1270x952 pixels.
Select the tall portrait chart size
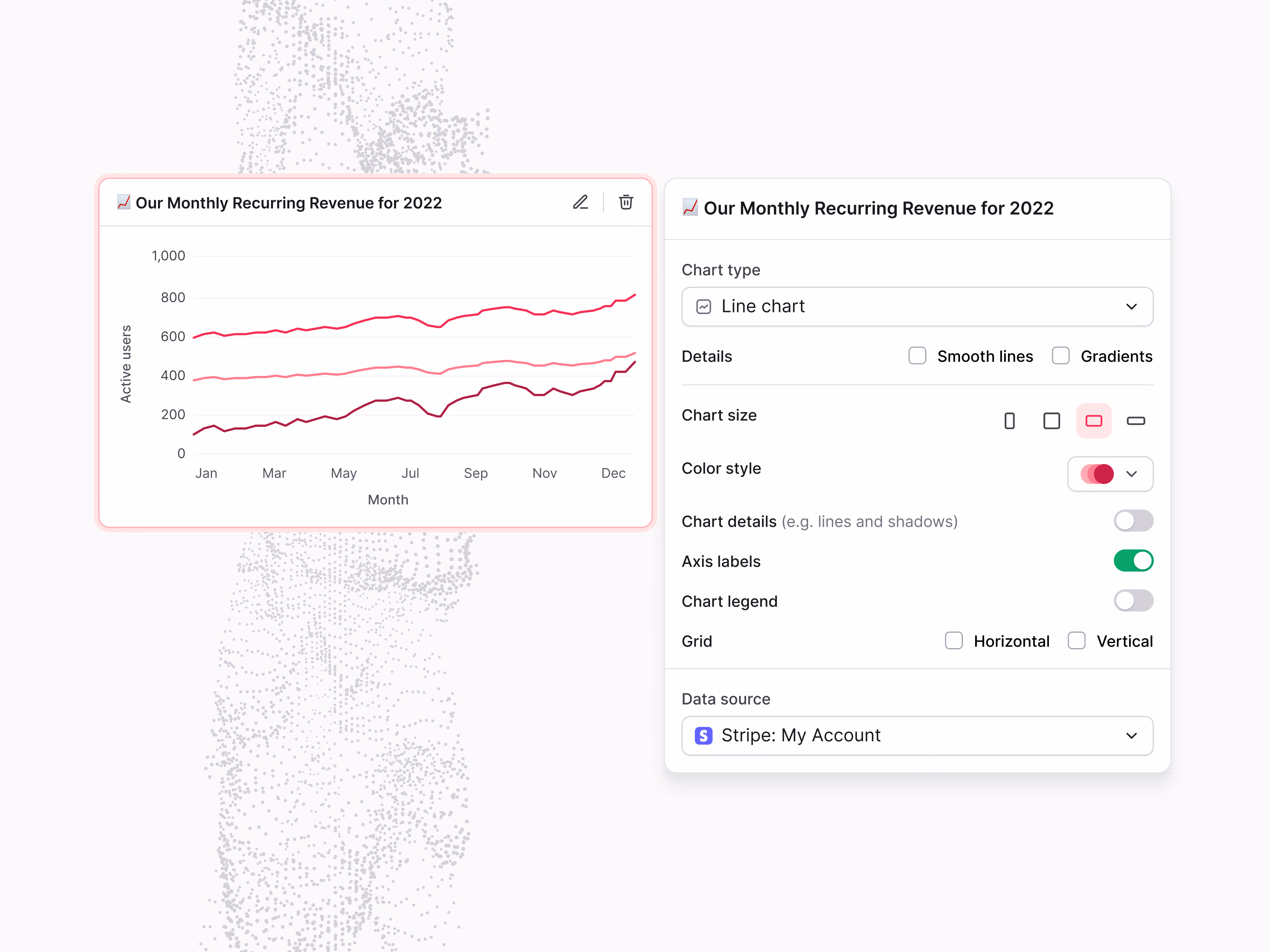click(1009, 420)
